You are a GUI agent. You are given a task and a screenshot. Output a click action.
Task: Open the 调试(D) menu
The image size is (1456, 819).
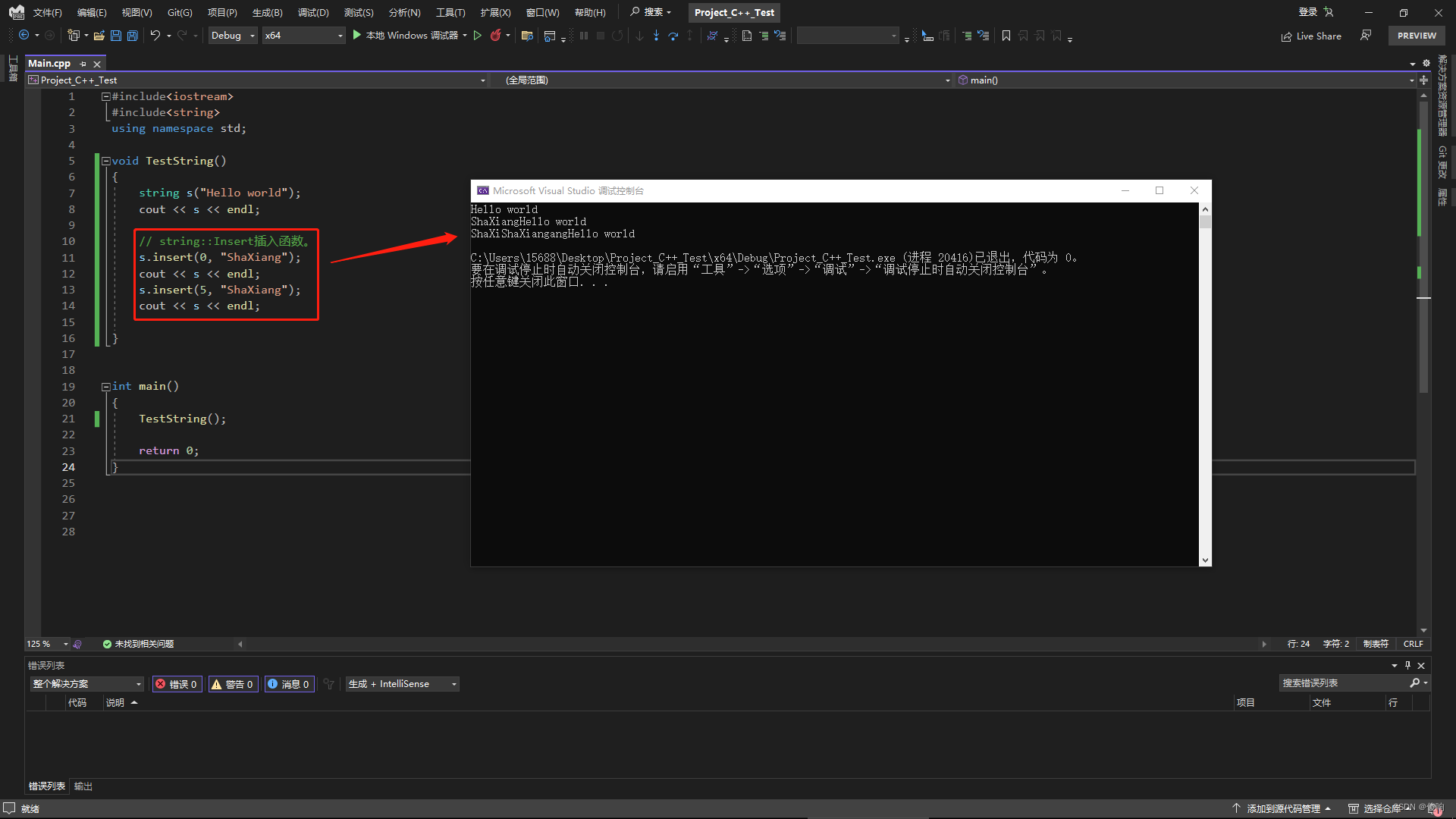313,12
